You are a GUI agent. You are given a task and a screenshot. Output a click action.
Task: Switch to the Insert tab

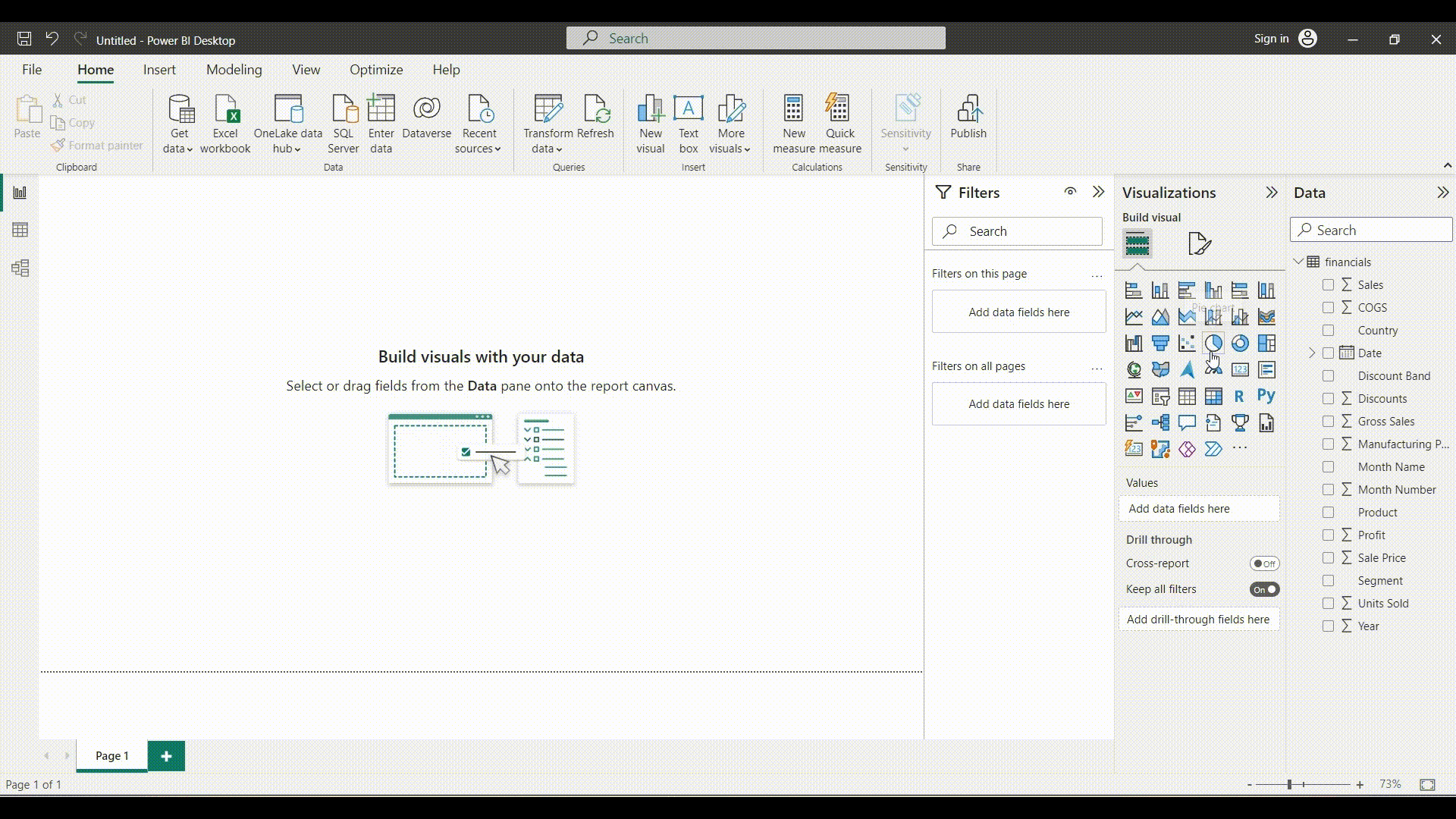[x=159, y=70]
